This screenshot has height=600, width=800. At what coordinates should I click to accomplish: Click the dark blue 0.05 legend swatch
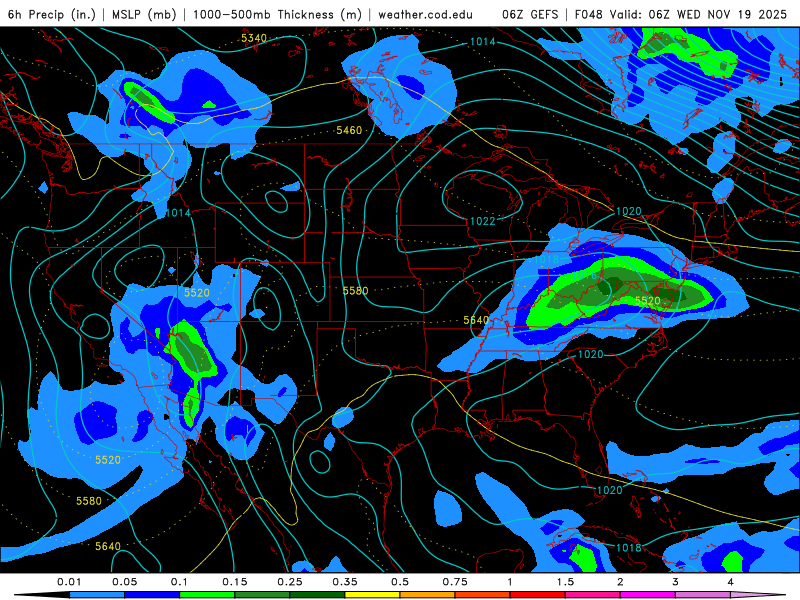(153, 595)
